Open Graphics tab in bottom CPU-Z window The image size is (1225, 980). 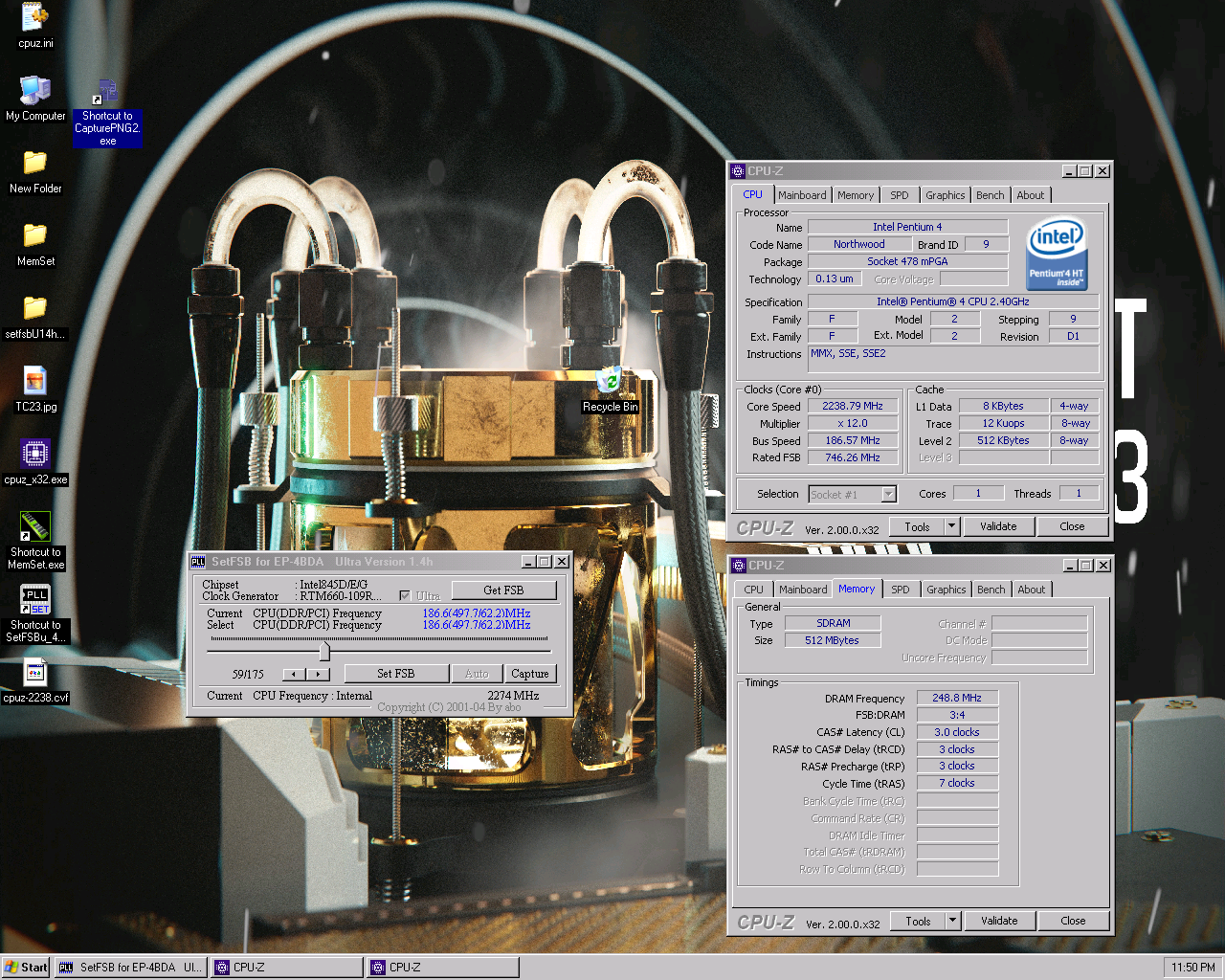tap(947, 590)
